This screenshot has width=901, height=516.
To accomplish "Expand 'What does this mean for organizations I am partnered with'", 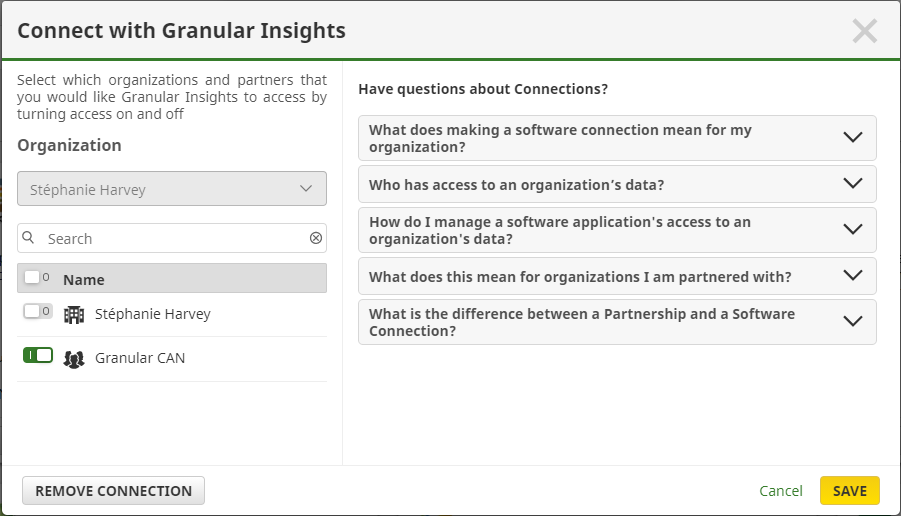I will [x=617, y=276].
